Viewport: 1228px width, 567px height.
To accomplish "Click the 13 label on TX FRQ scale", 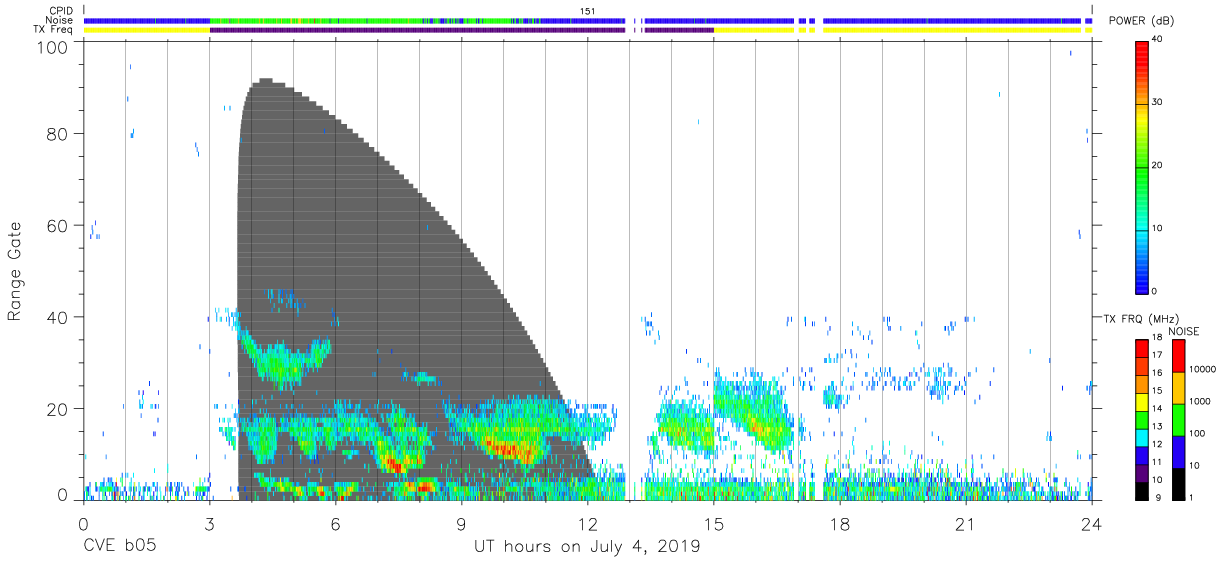I will [1156, 426].
